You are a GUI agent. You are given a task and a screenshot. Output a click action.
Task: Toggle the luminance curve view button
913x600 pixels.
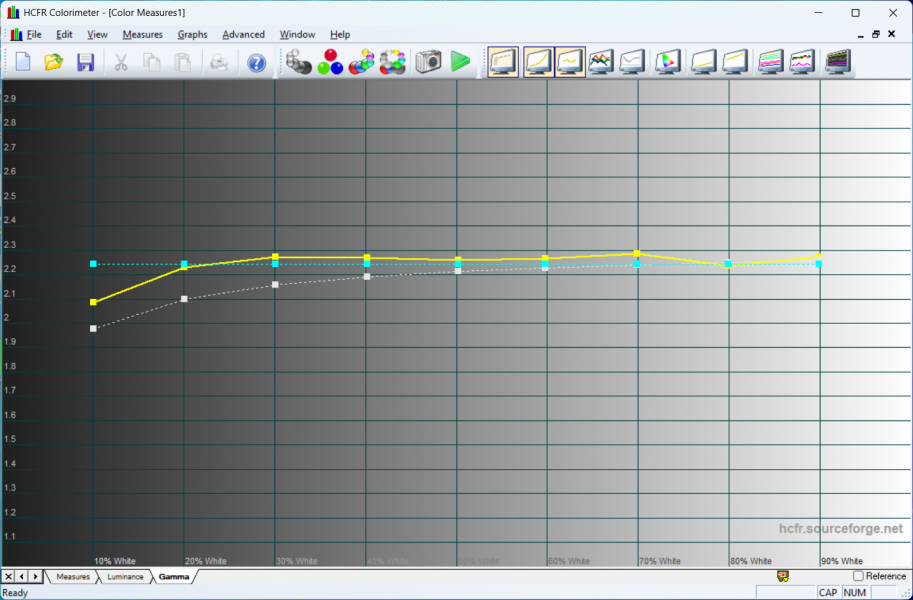539,62
